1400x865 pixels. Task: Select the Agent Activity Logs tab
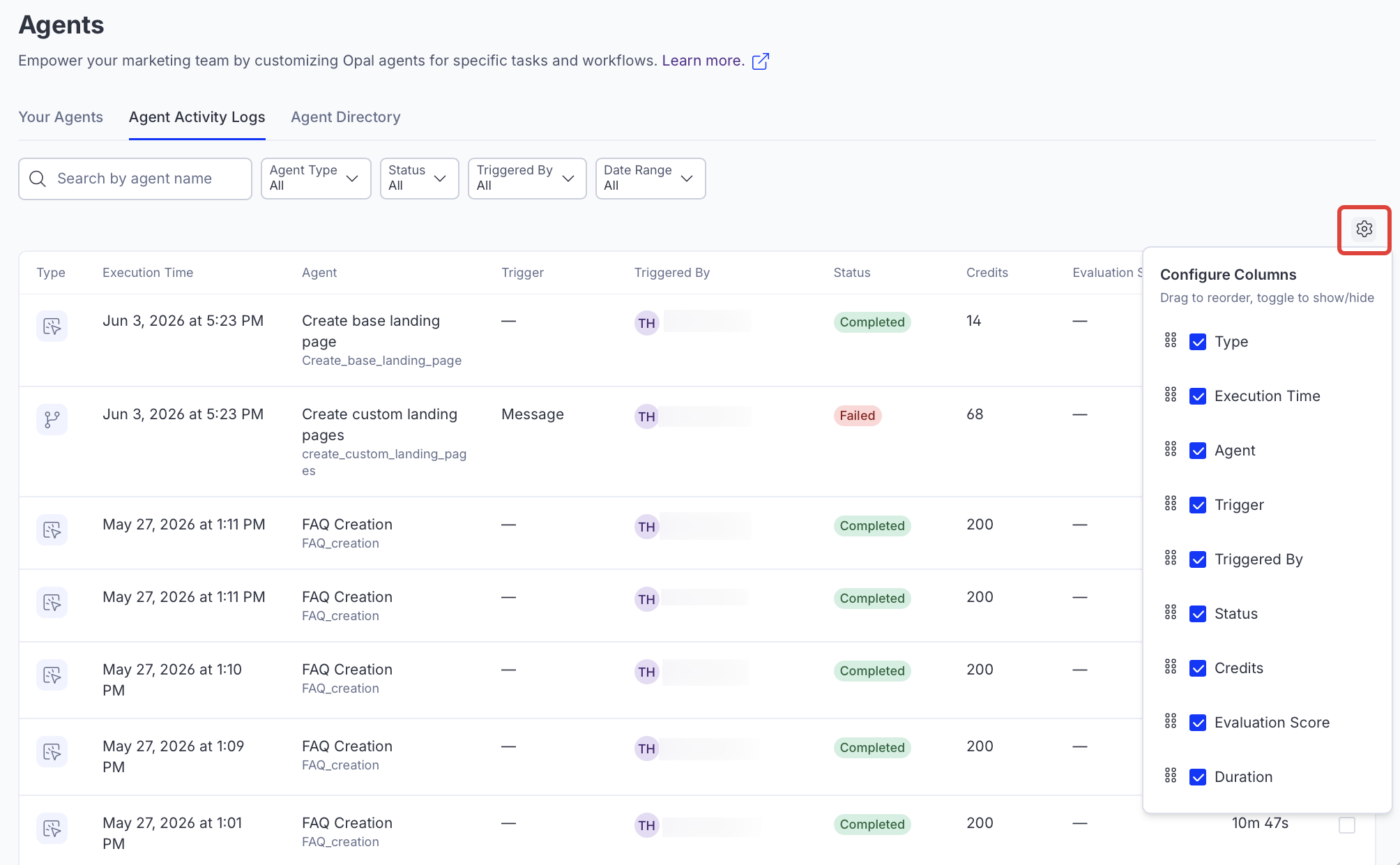tap(197, 117)
